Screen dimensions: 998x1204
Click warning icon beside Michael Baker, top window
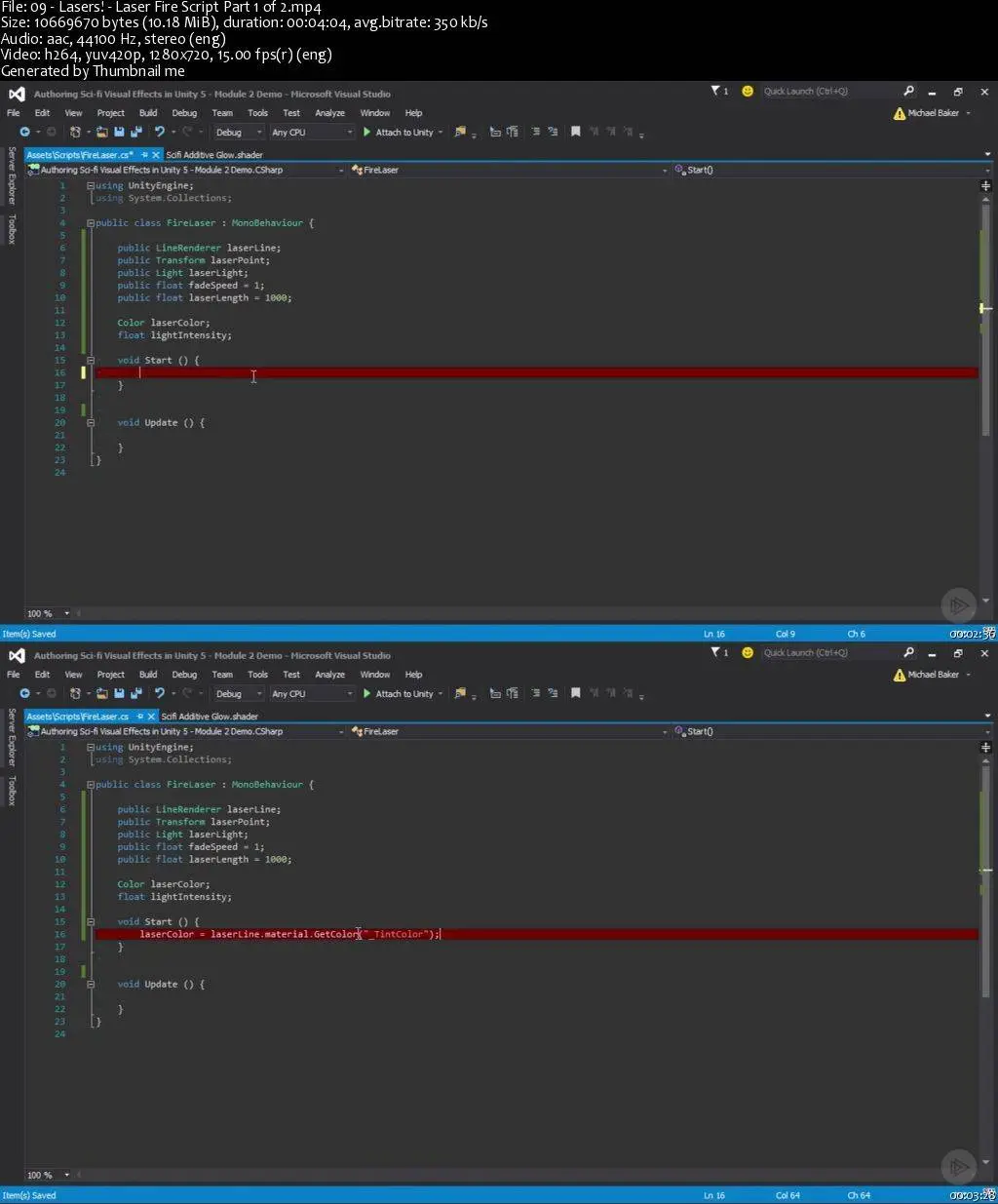pyautogui.click(x=899, y=113)
